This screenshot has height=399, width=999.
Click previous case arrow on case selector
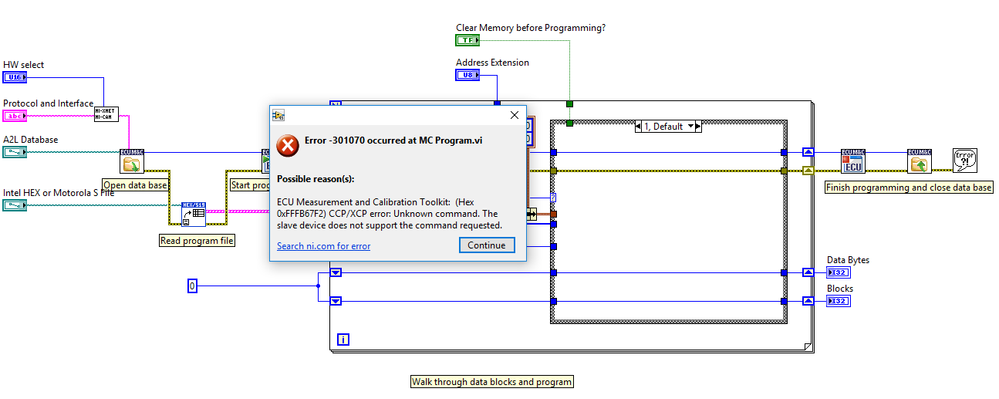(x=638, y=127)
